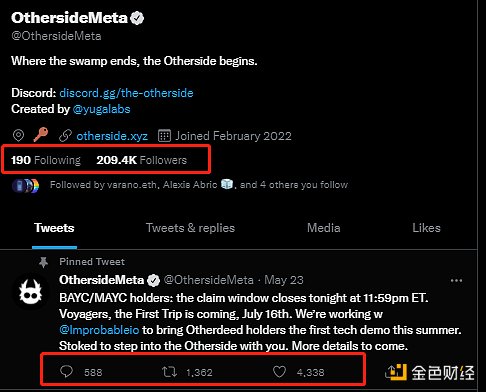Viewport: 486px width, 392px height.
Task: Click the location pin icon
Action: tap(18, 136)
